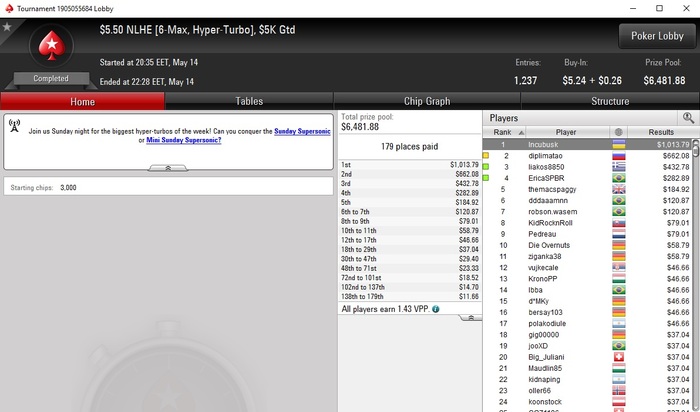Click the favorite star icon

pos(7,27)
